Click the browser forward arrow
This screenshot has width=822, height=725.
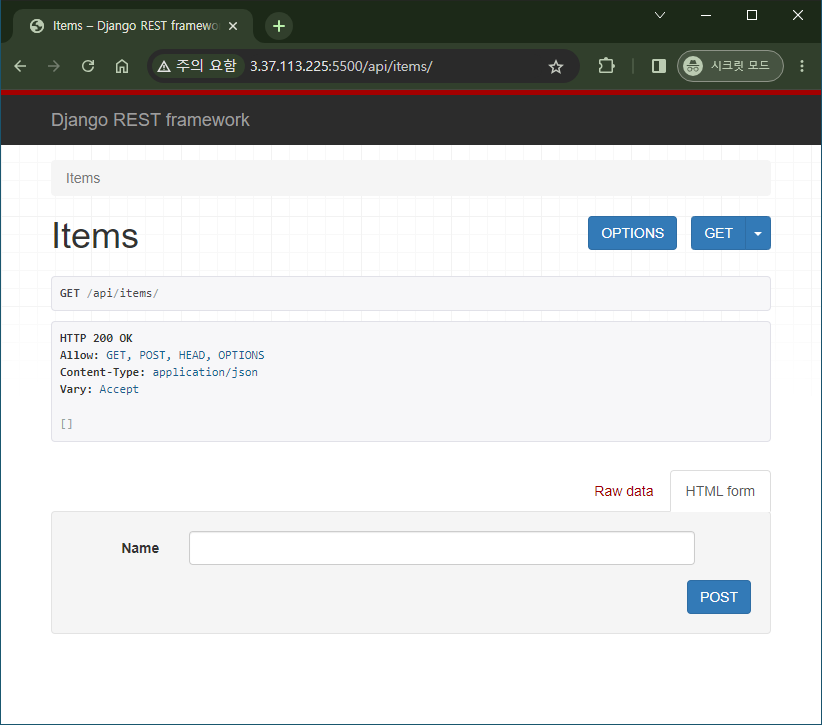coord(53,66)
